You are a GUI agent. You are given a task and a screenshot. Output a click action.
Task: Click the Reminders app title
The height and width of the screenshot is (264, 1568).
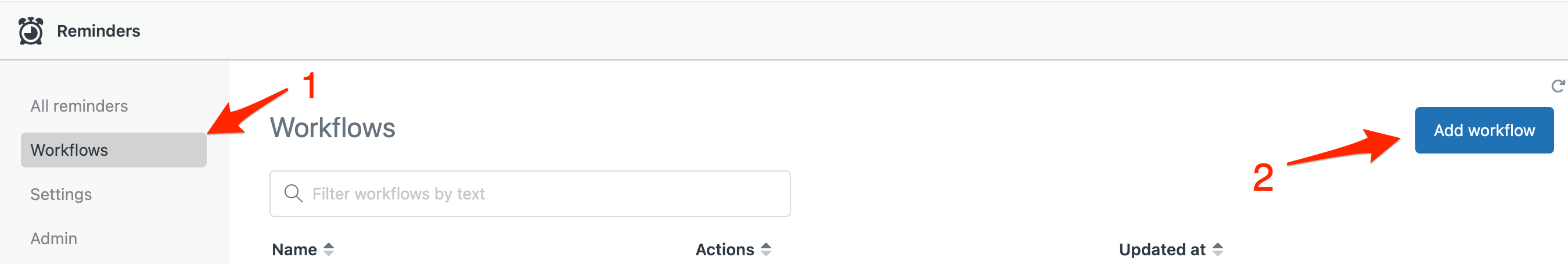pos(99,31)
